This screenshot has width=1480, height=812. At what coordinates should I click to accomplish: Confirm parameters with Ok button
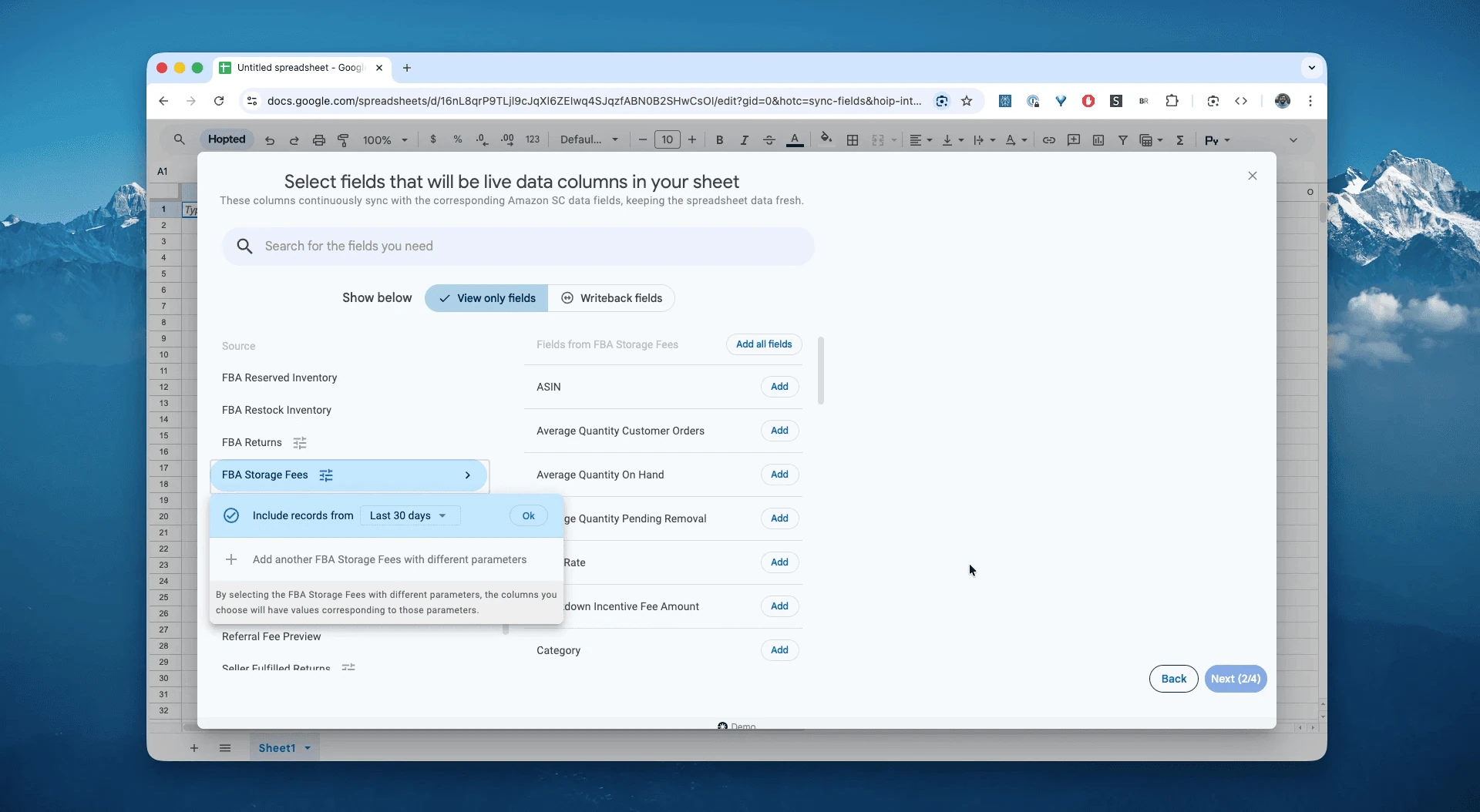pos(528,515)
